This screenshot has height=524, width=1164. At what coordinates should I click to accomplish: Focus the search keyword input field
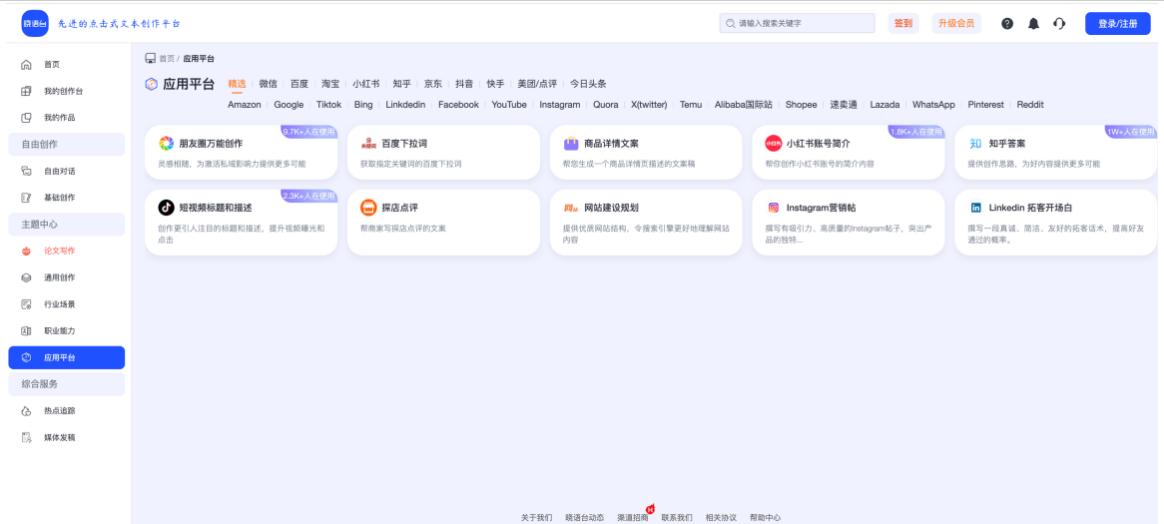tap(797, 24)
